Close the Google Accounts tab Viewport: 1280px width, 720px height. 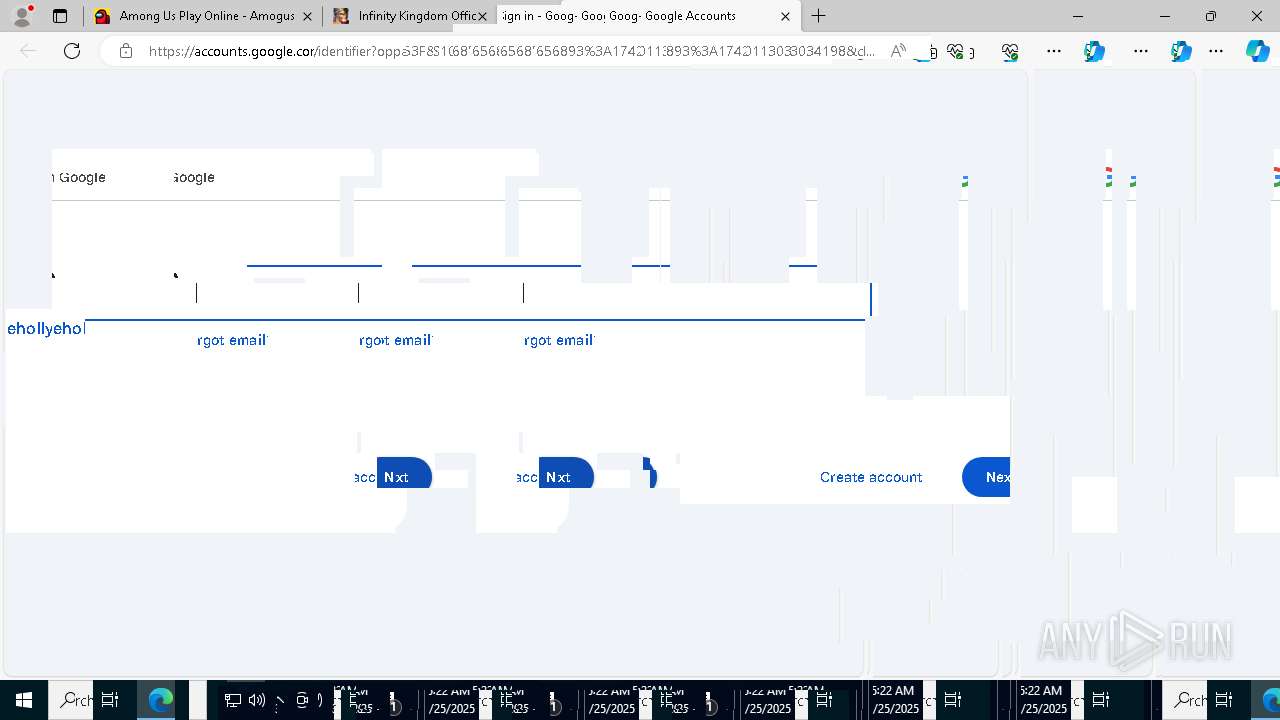click(785, 16)
